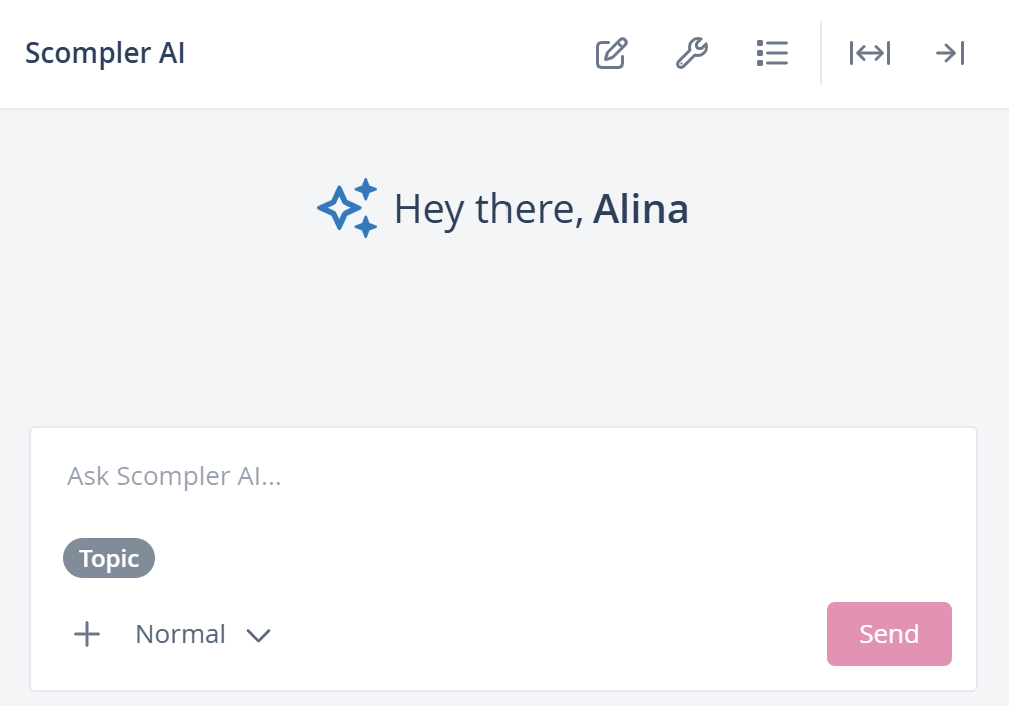The image size is (1010, 706).
Task: Click the blank space between Normal and Send
Action: point(550,634)
